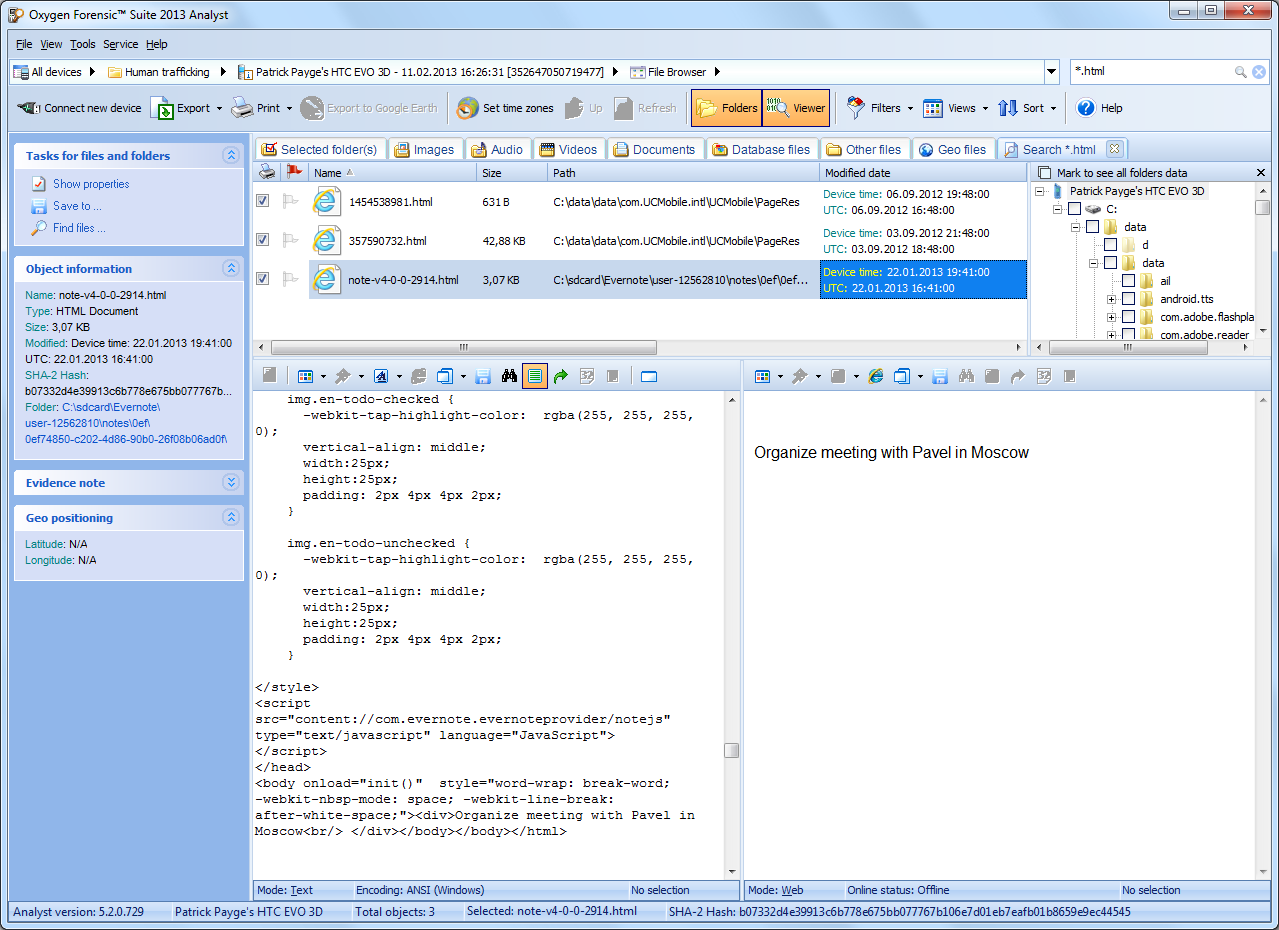Expand the com.adobe.flashpla tree node
1279x930 pixels.
click(1112, 317)
